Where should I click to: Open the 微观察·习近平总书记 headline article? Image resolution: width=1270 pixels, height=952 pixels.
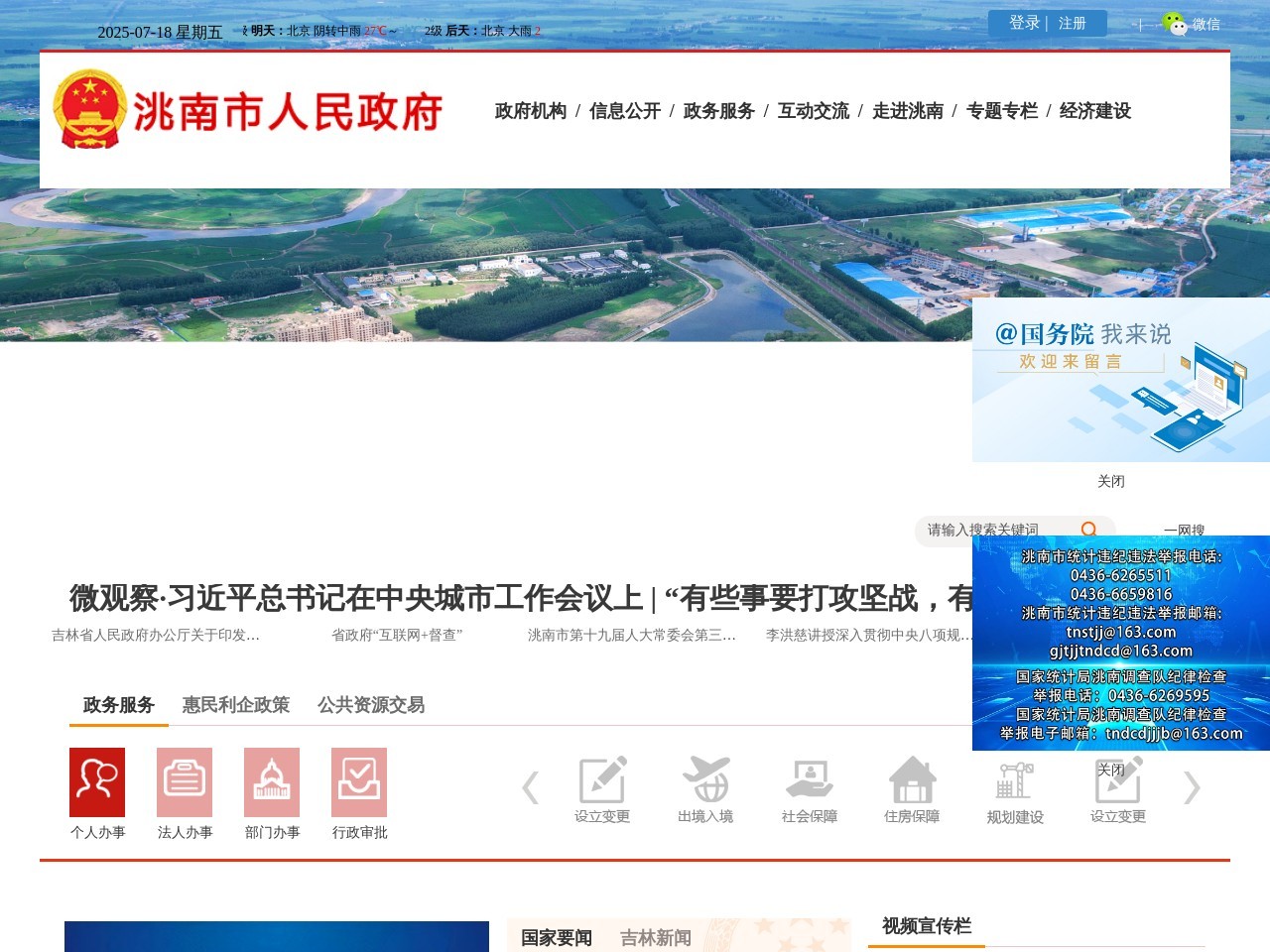click(x=521, y=599)
